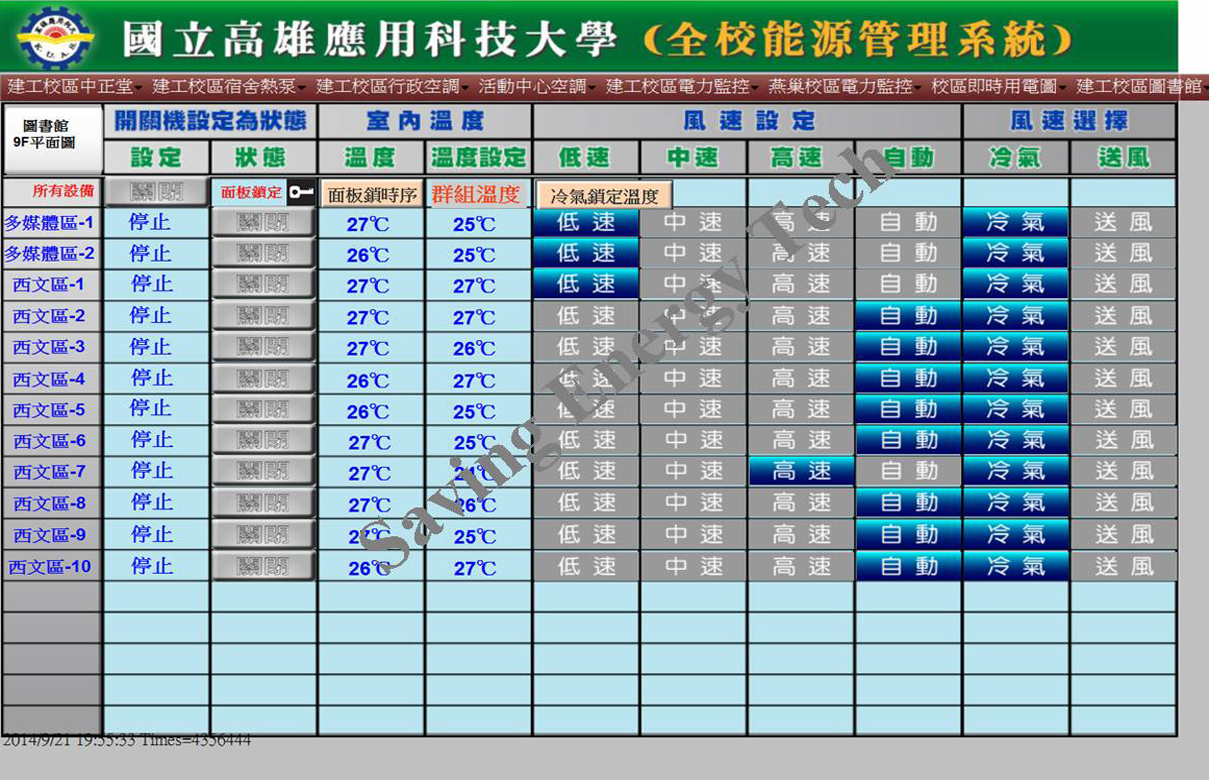
Task: Set 西文區-2 fan speed to 自動
Action: pos(908,316)
